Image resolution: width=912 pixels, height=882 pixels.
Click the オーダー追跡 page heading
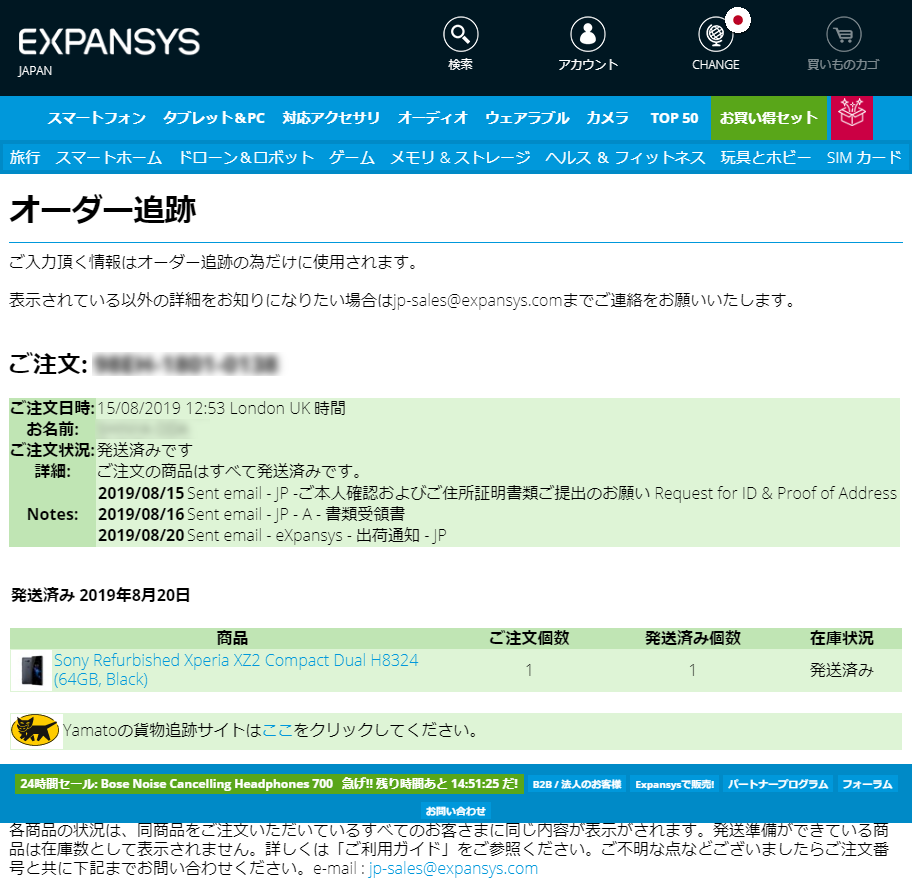(x=103, y=209)
